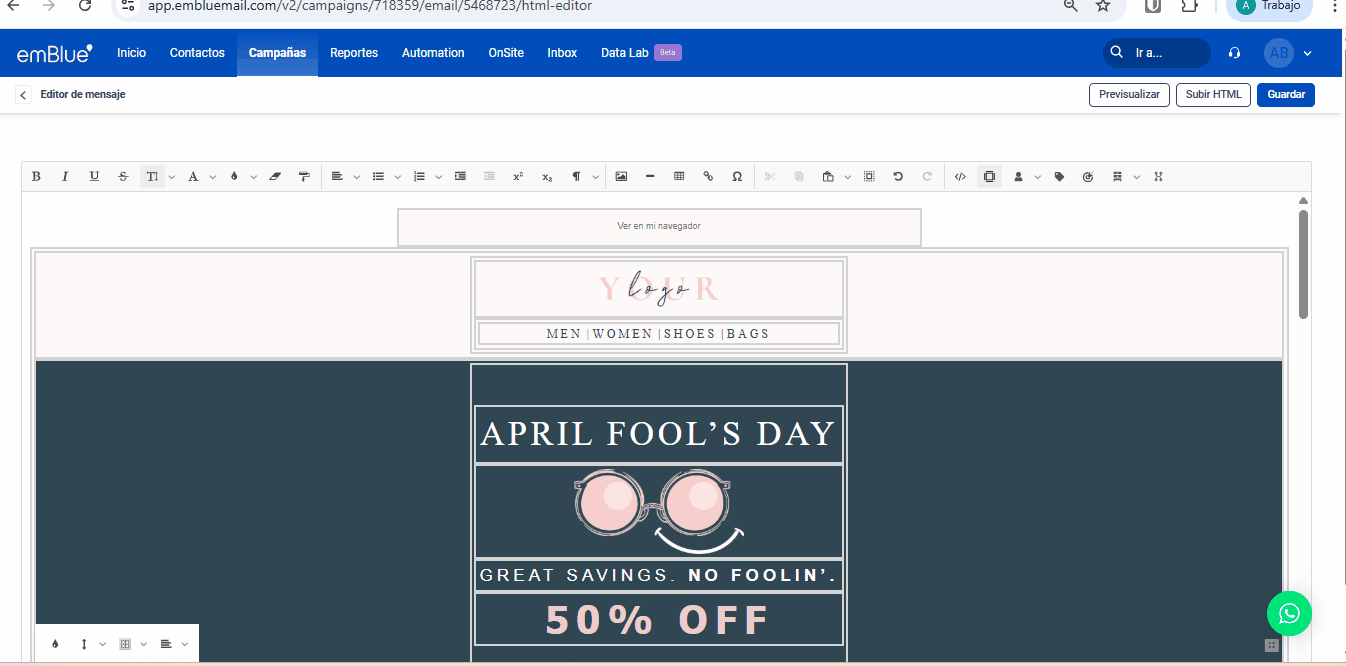Click the green WhatsApp chat bubble

pyautogui.click(x=1289, y=614)
